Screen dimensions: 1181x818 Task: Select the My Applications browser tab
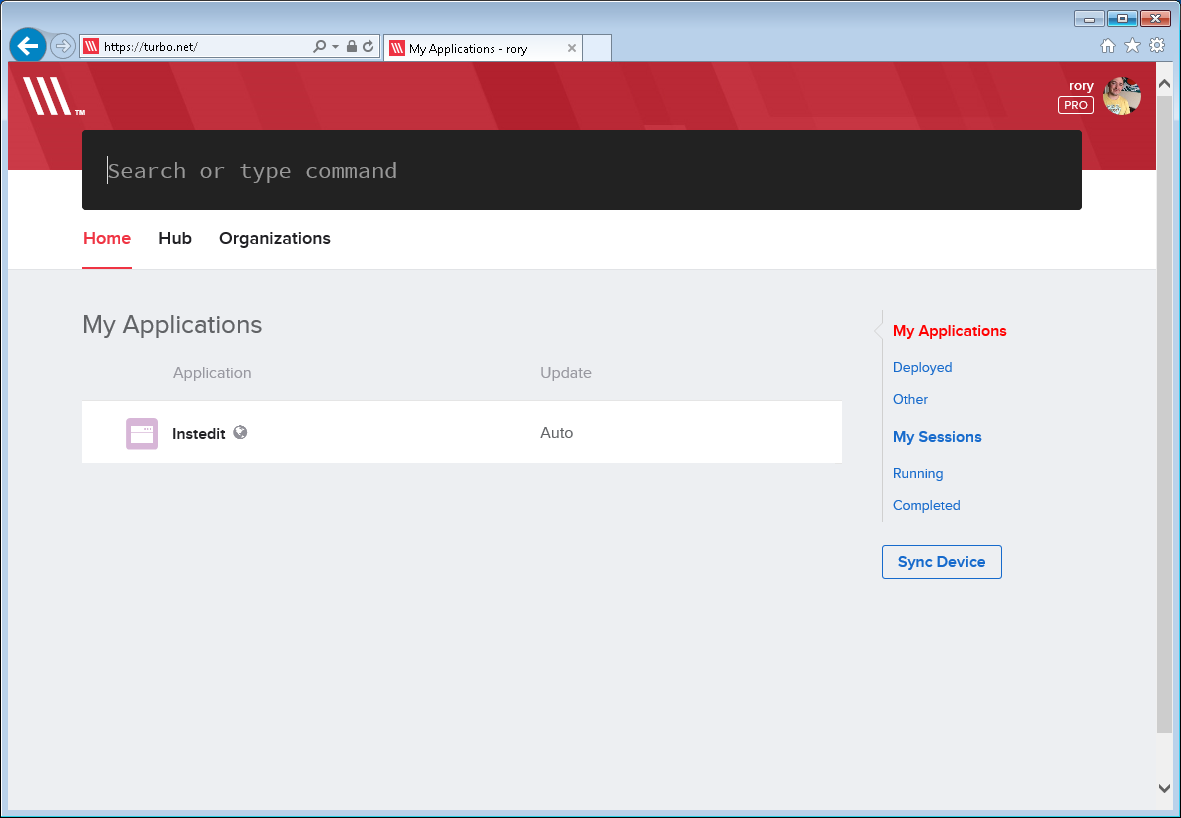[x=469, y=47]
